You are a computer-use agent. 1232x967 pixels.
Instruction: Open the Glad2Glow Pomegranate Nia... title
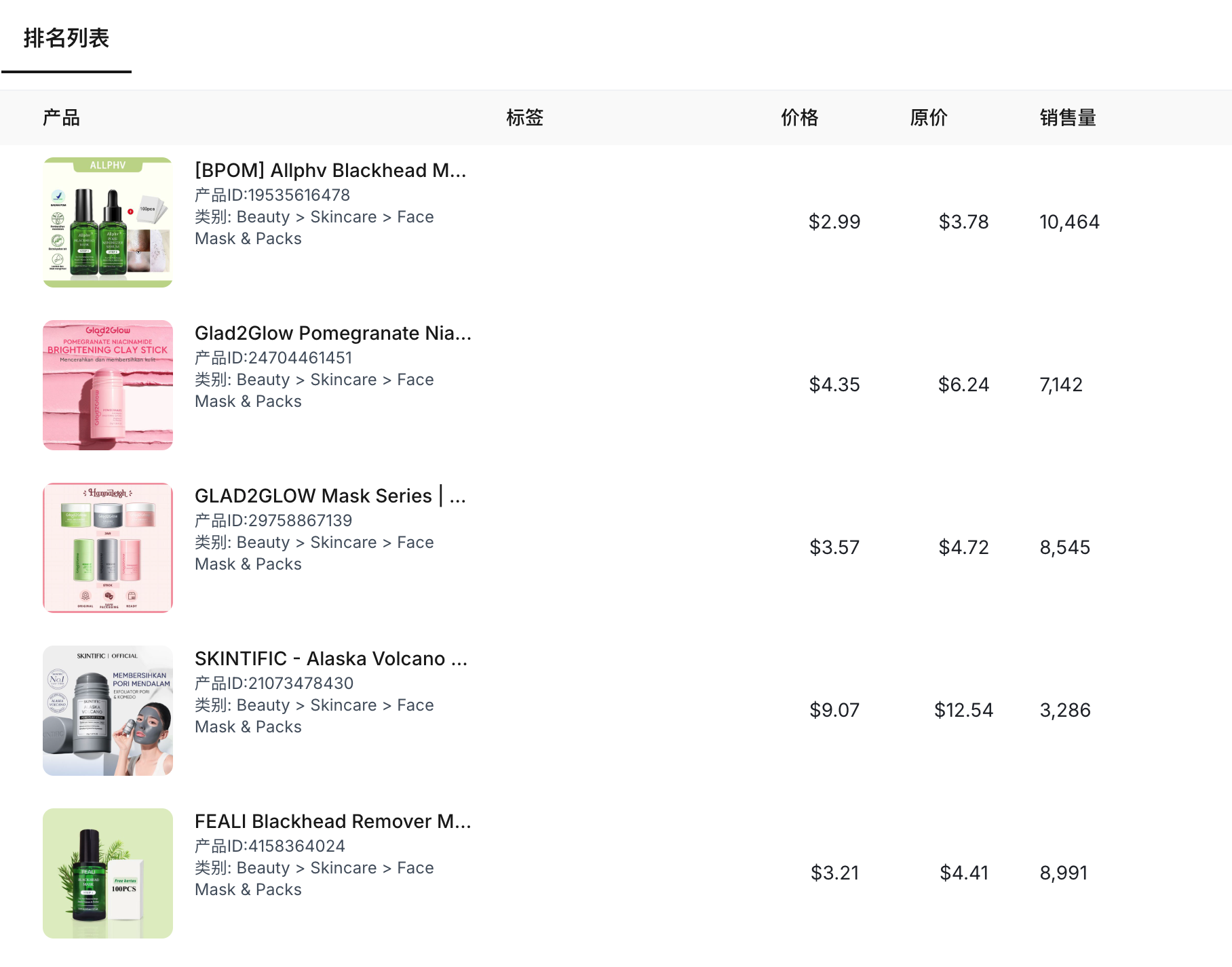[333, 333]
